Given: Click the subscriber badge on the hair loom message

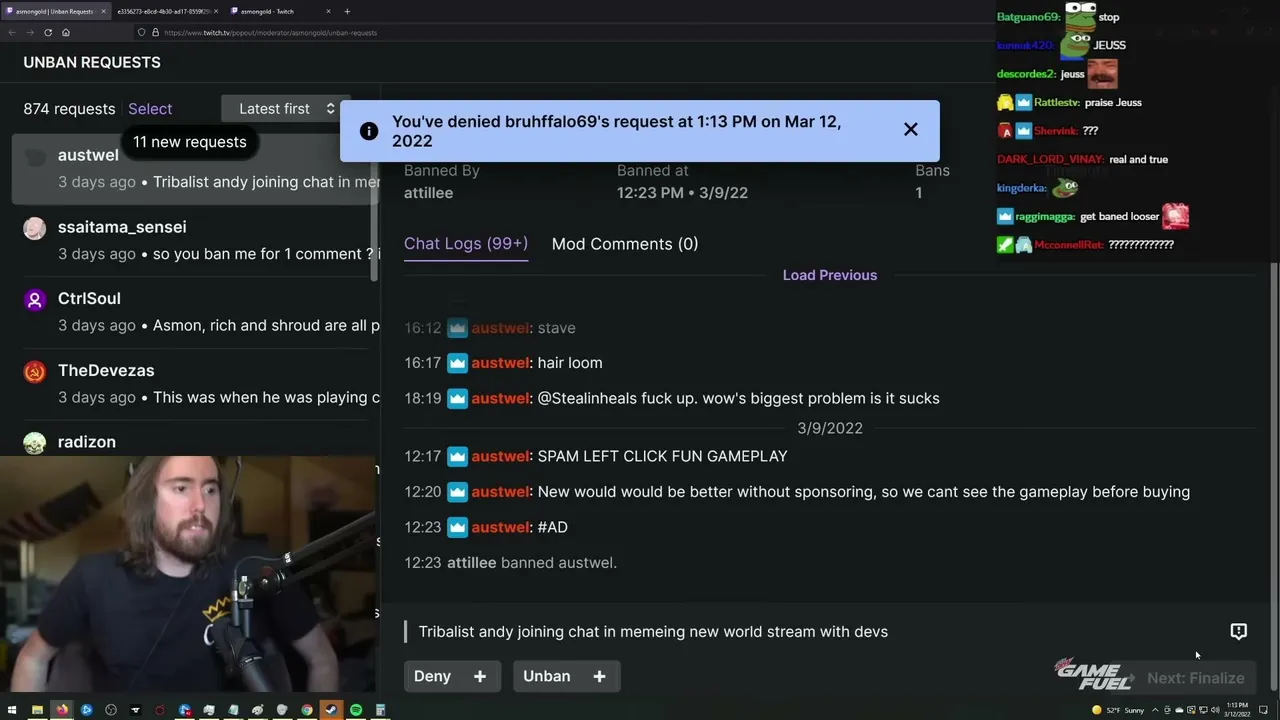Looking at the screenshot, I should click(457, 363).
